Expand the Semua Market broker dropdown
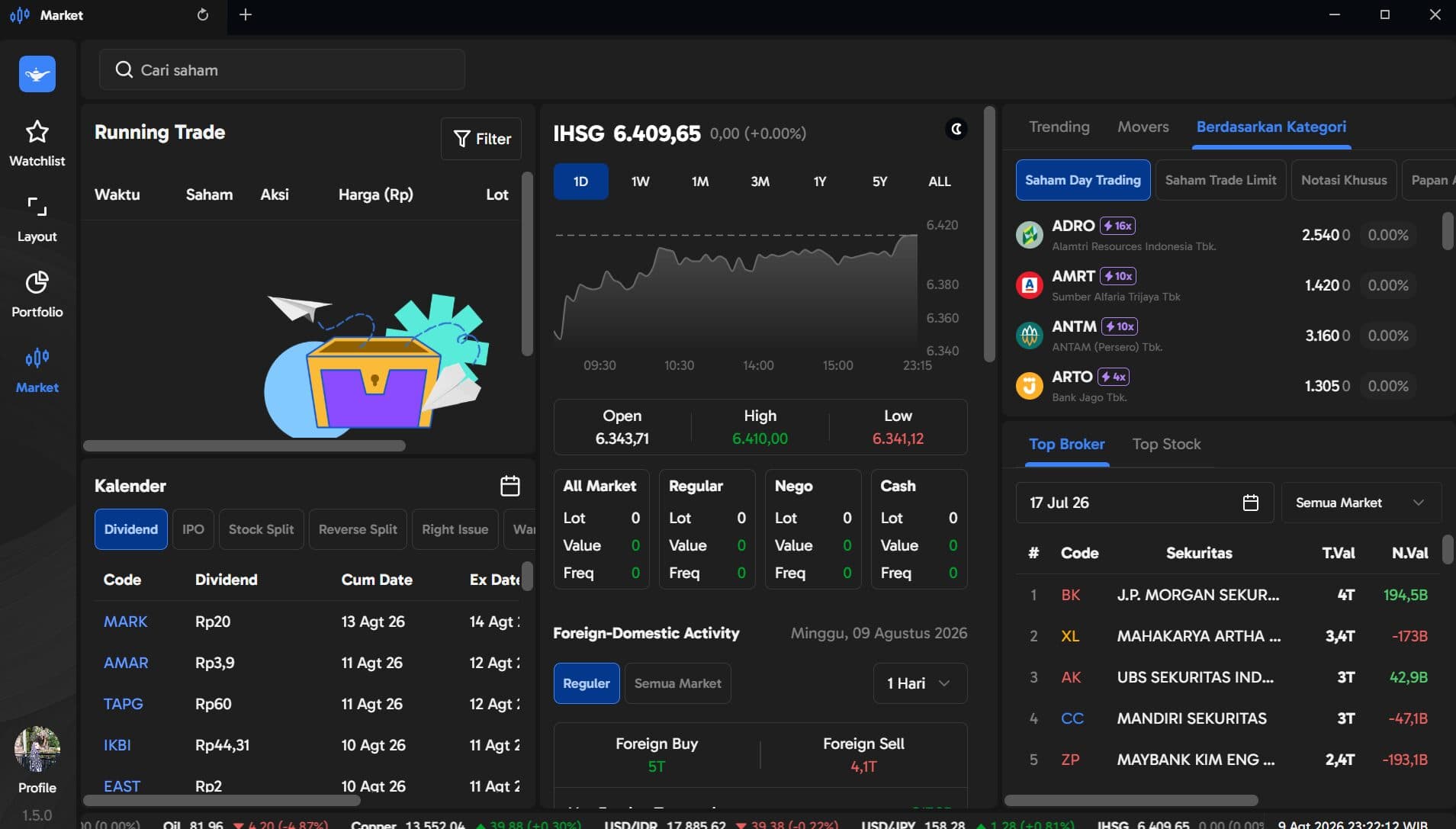Image resolution: width=1456 pixels, height=829 pixels. tap(1361, 503)
